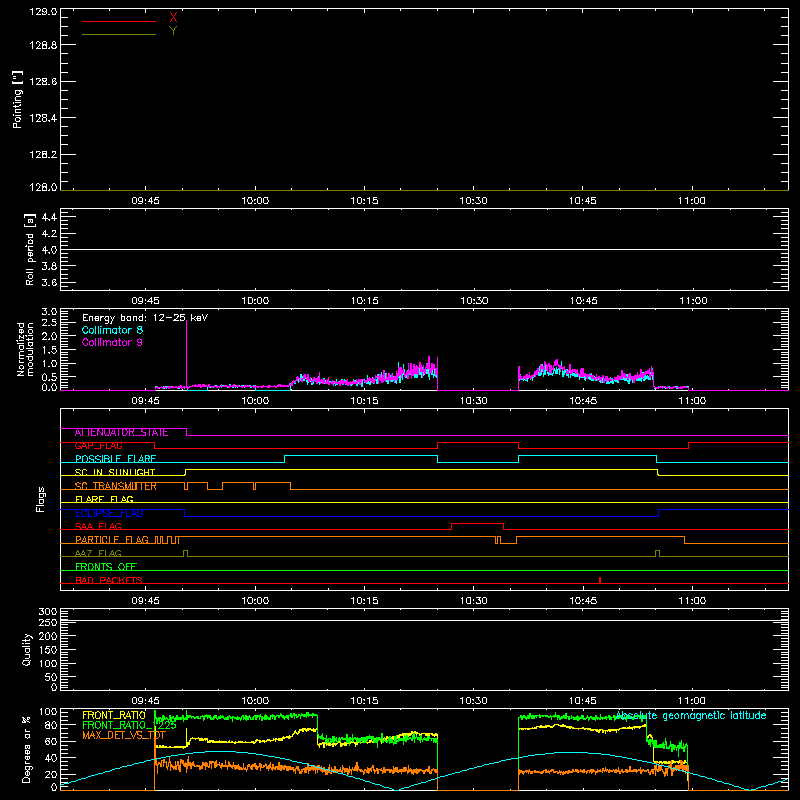
Task: Click the tall magenta spike in modulation plot
Action: pyautogui.click(x=186, y=354)
